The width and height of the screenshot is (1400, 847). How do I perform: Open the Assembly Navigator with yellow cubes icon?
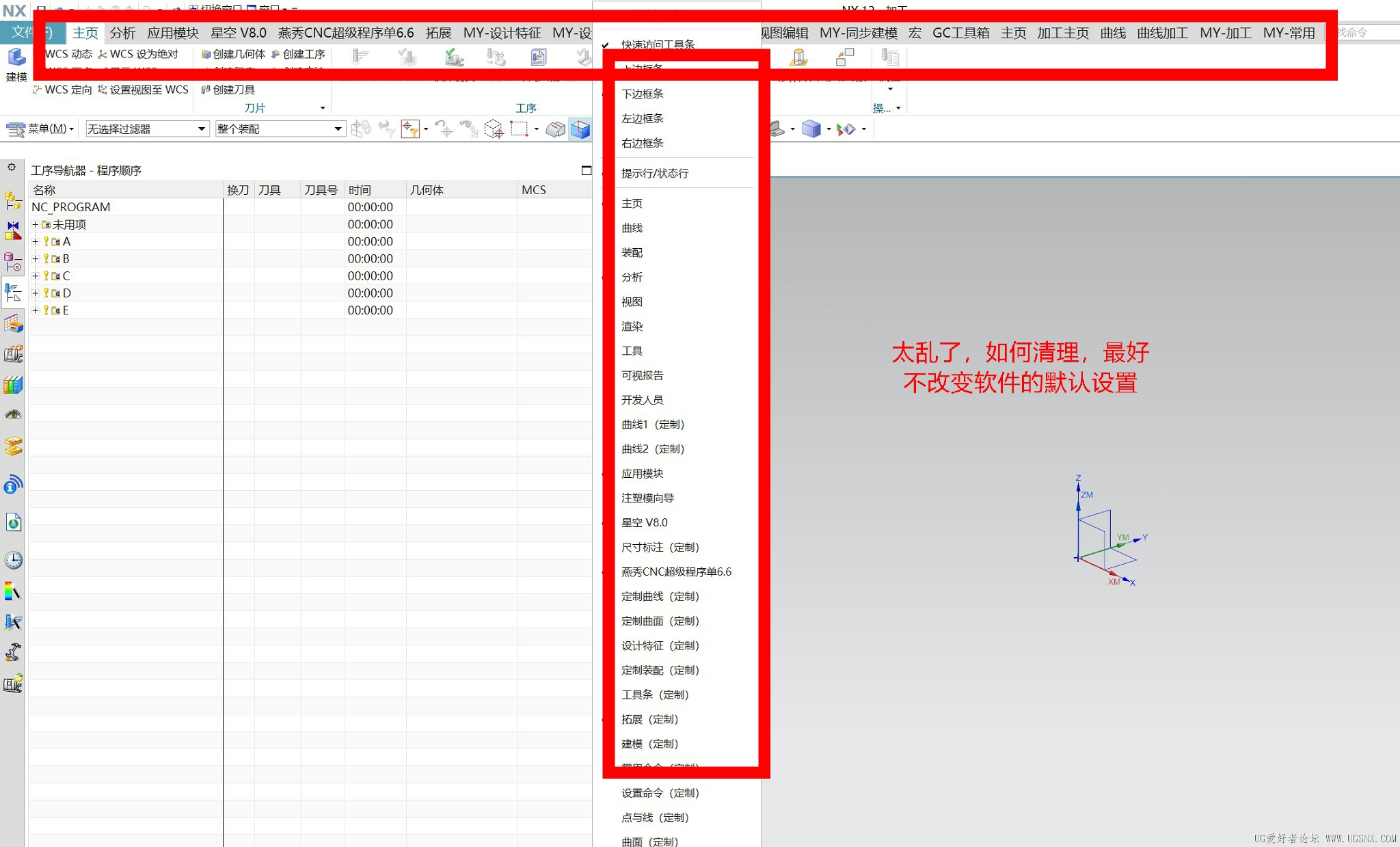(x=13, y=200)
